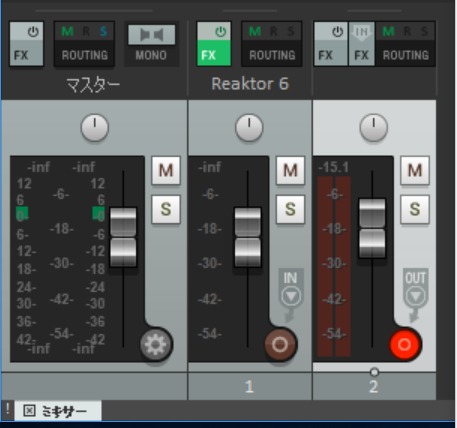
Task: Disarm record on track 2
Action: pyautogui.click(x=405, y=344)
